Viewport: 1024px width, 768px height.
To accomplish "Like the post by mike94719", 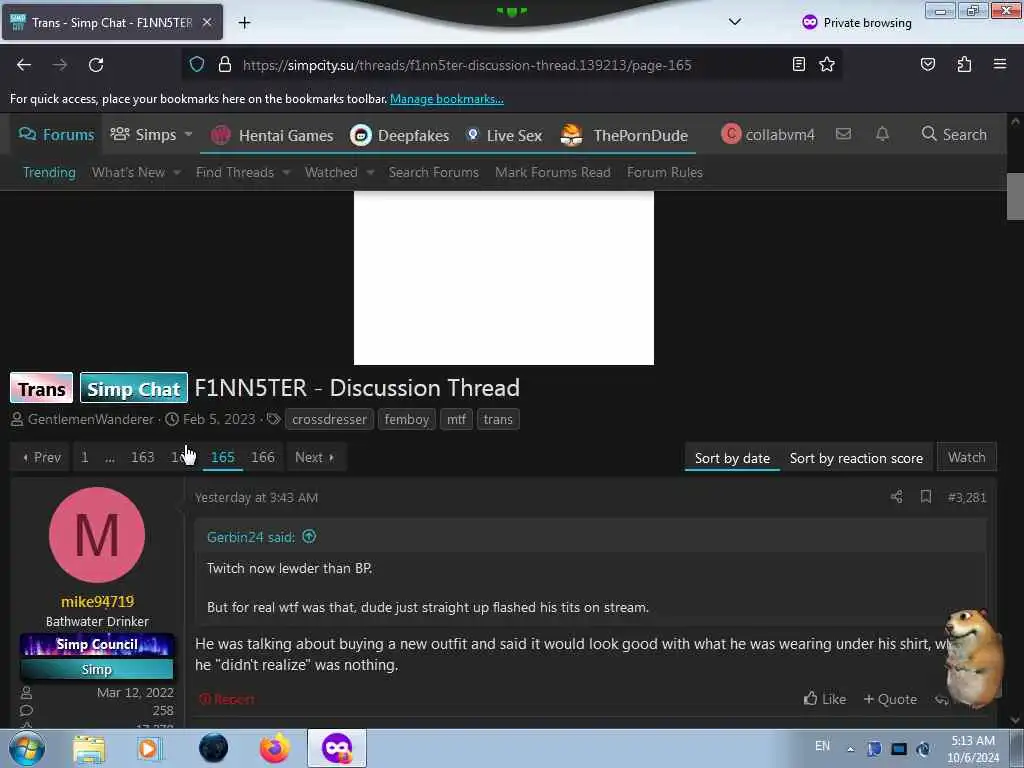I will (825, 699).
